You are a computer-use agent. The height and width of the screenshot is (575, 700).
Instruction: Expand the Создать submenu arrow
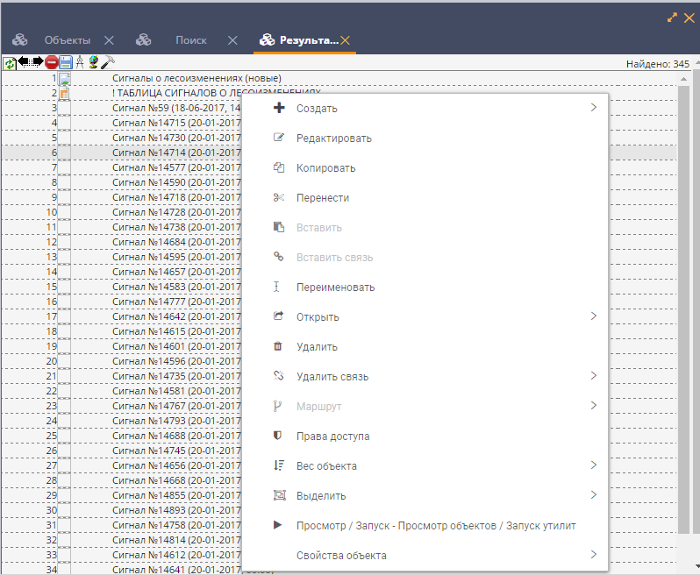[x=593, y=108]
